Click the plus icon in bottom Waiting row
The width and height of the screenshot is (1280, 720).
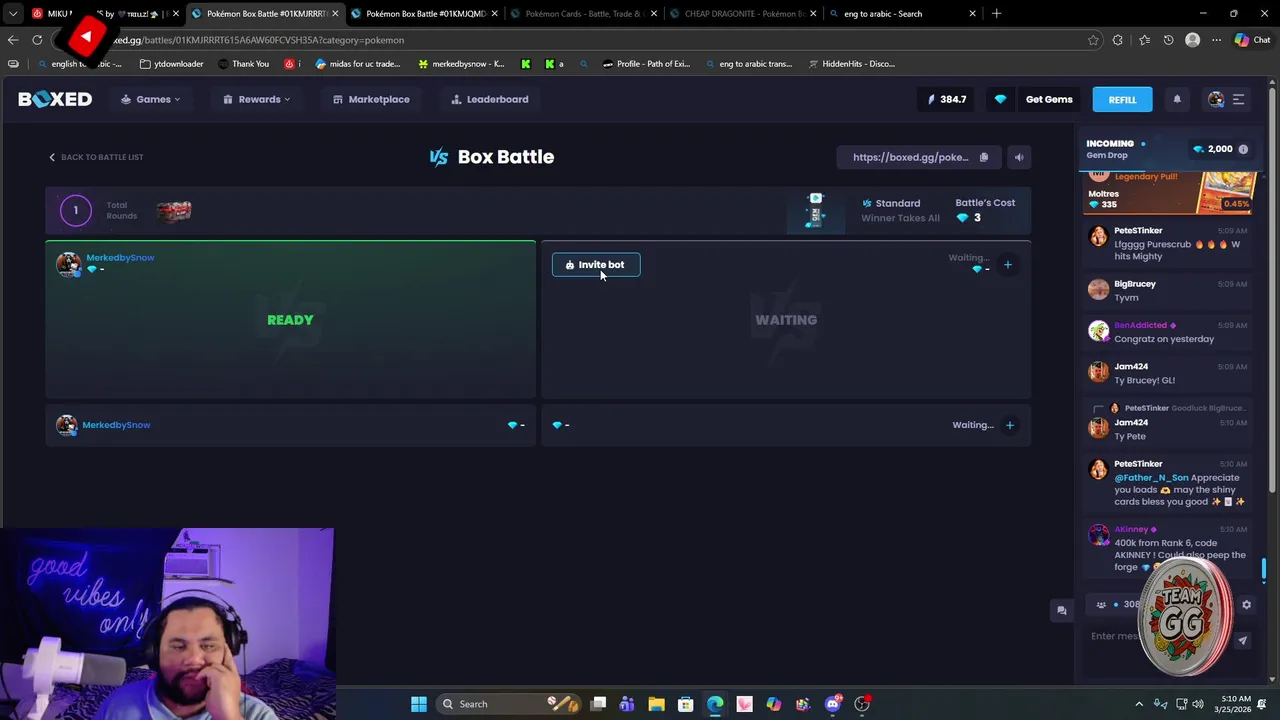pos(1009,425)
